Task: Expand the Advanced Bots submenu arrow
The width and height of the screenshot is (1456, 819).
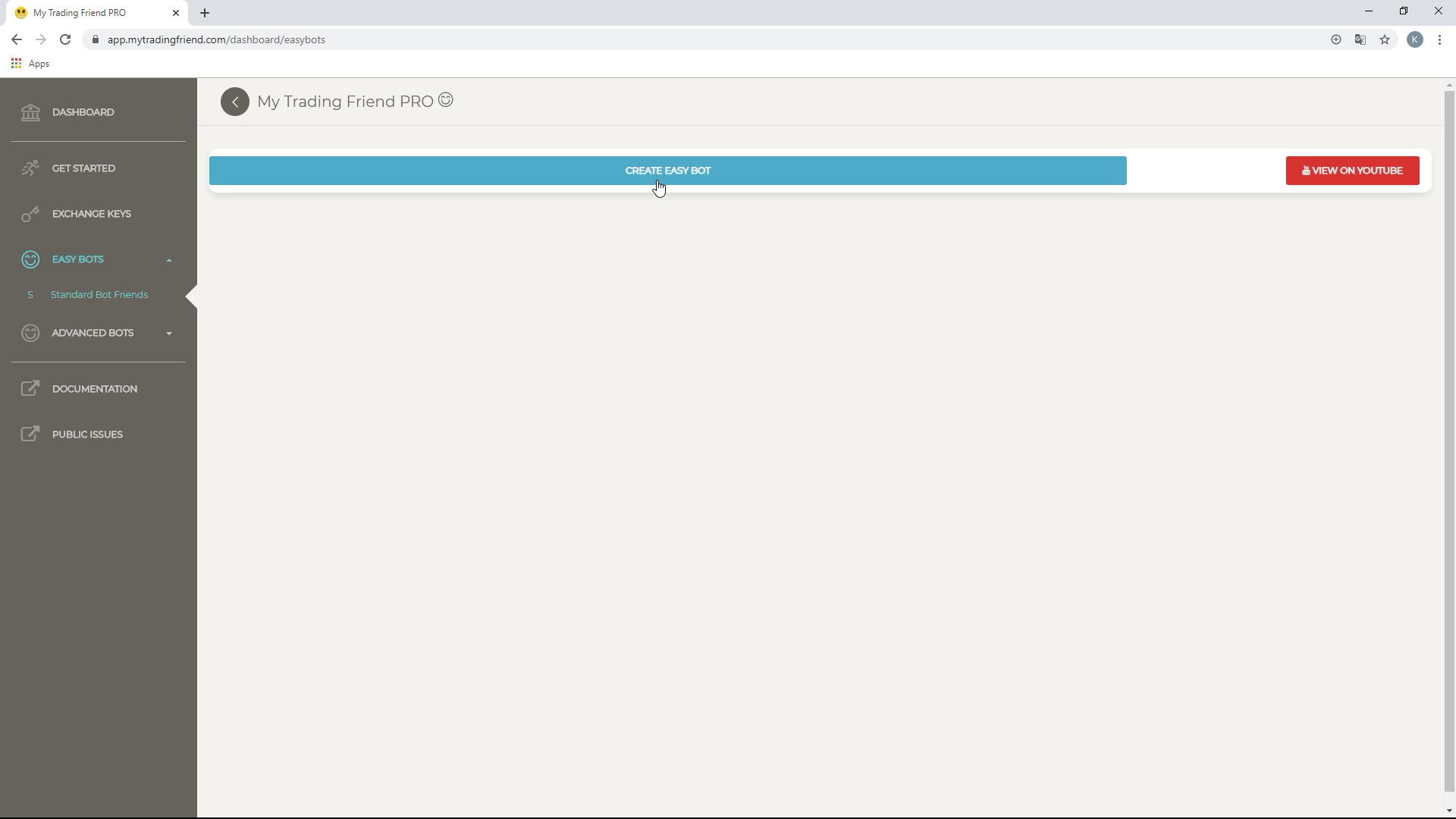Action: tap(169, 334)
